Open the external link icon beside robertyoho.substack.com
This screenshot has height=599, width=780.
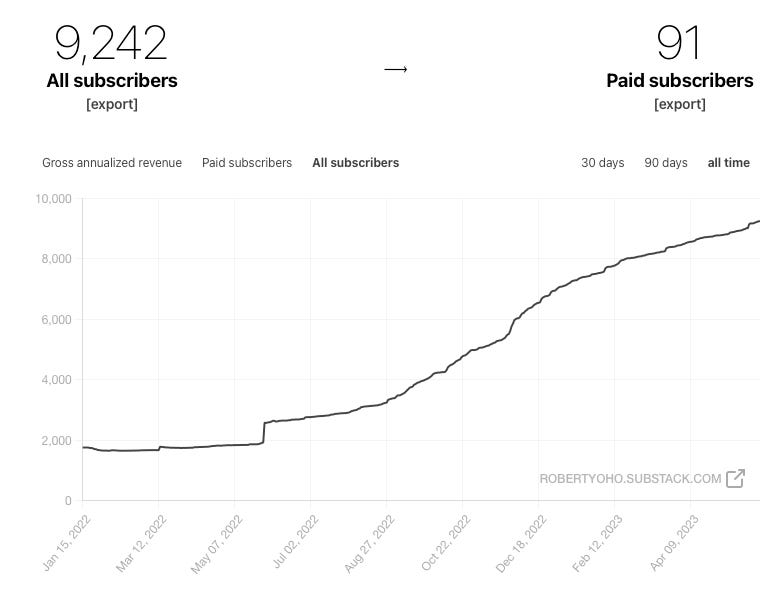pyautogui.click(x=735, y=479)
